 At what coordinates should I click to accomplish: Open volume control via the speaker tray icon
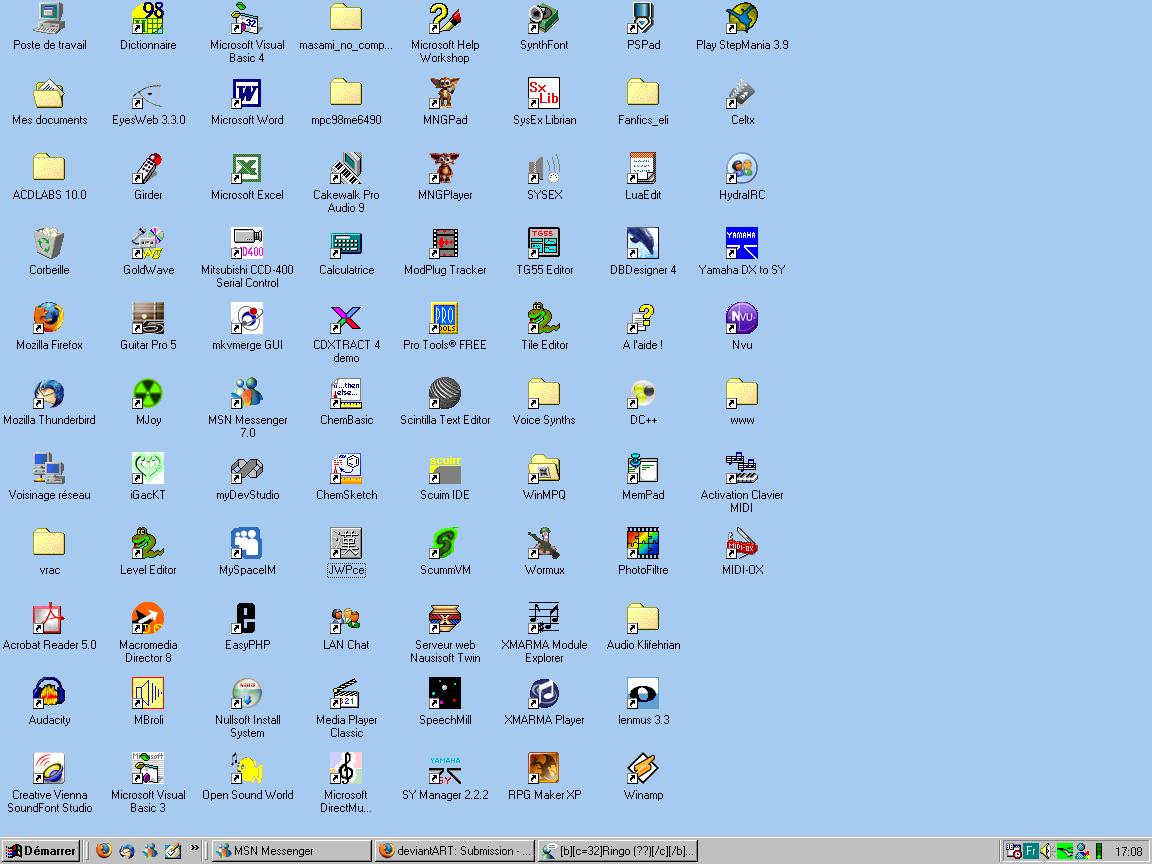1045,851
